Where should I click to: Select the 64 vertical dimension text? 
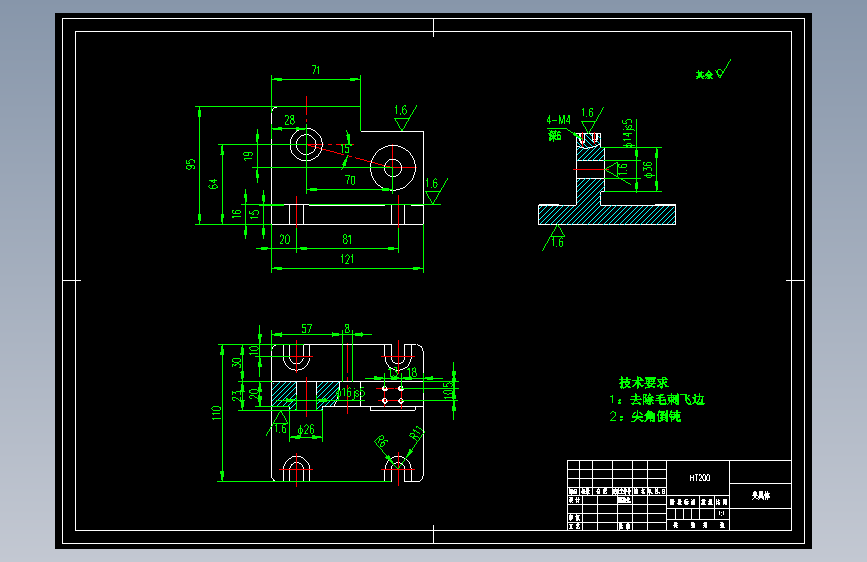click(213, 184)
